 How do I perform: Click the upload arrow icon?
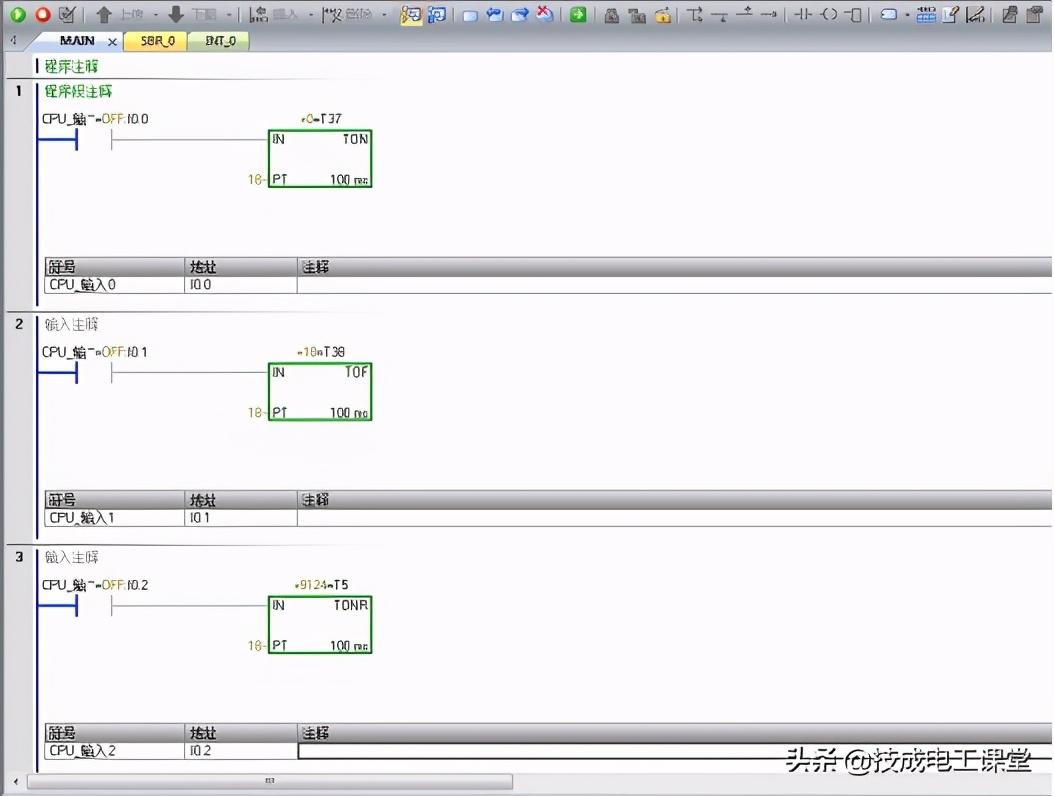coord(104,14)
